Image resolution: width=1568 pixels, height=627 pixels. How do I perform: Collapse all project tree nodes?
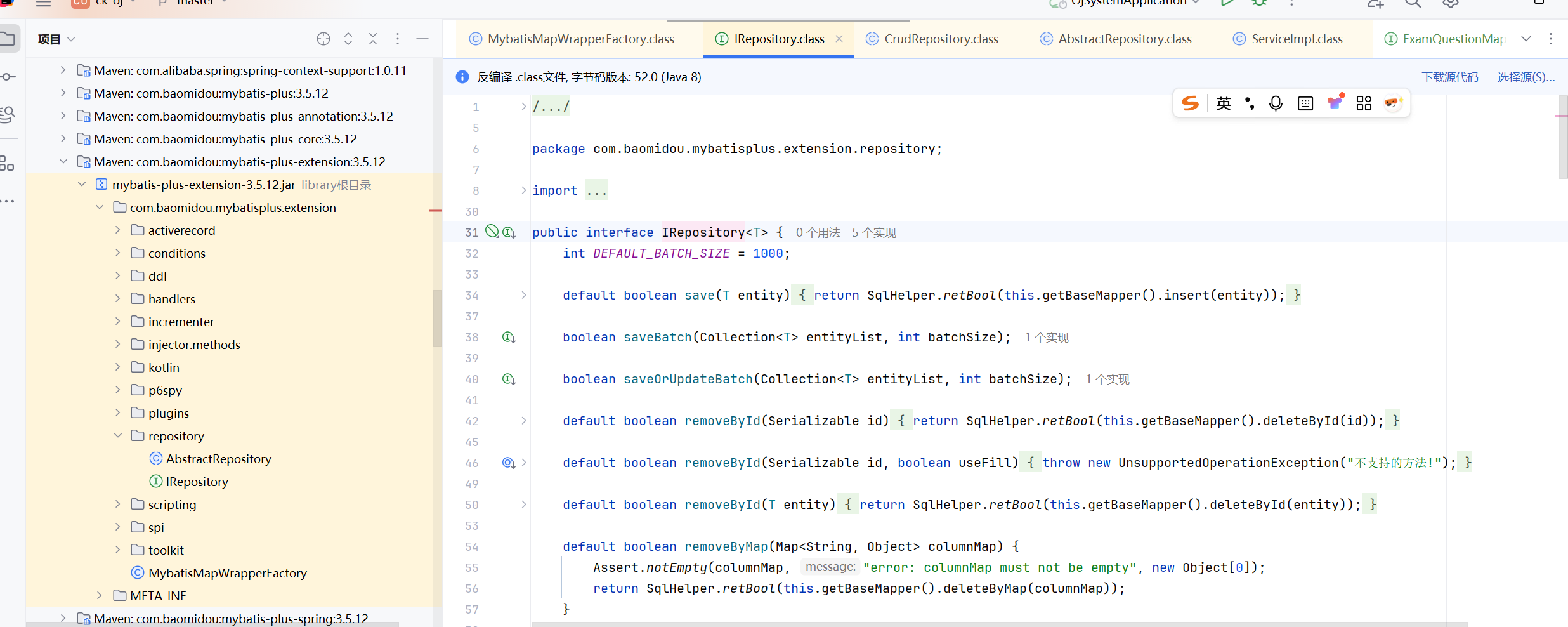click(373, 39)
